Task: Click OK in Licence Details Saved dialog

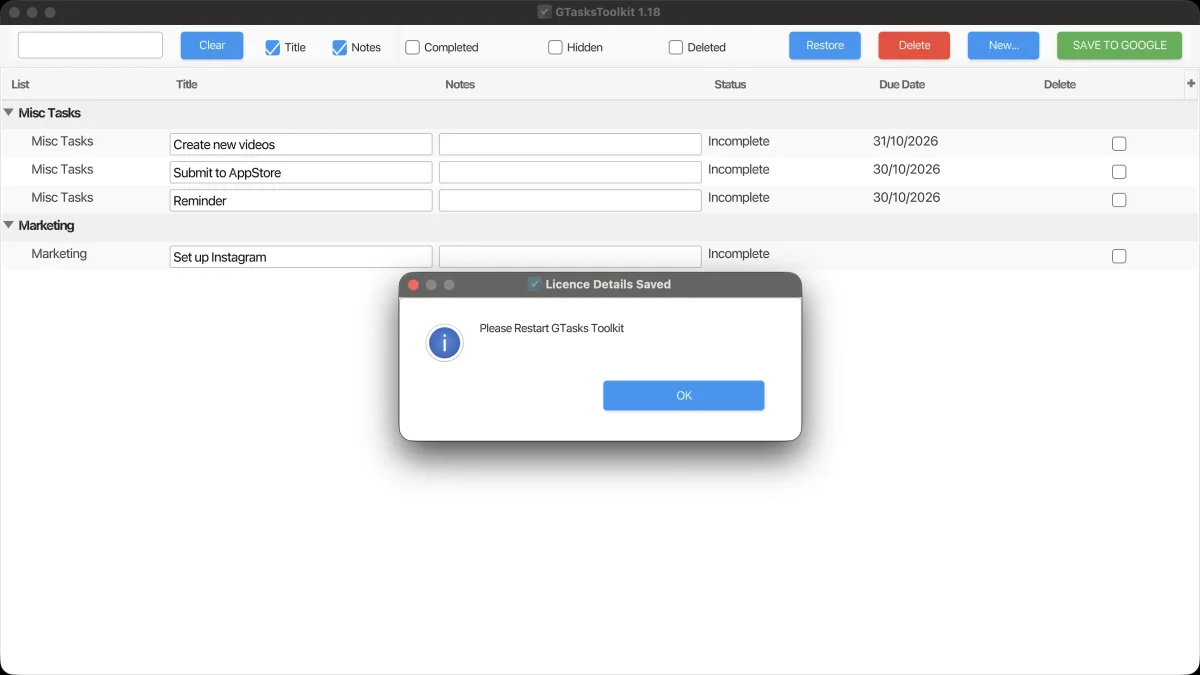Action: coord(684,396)
